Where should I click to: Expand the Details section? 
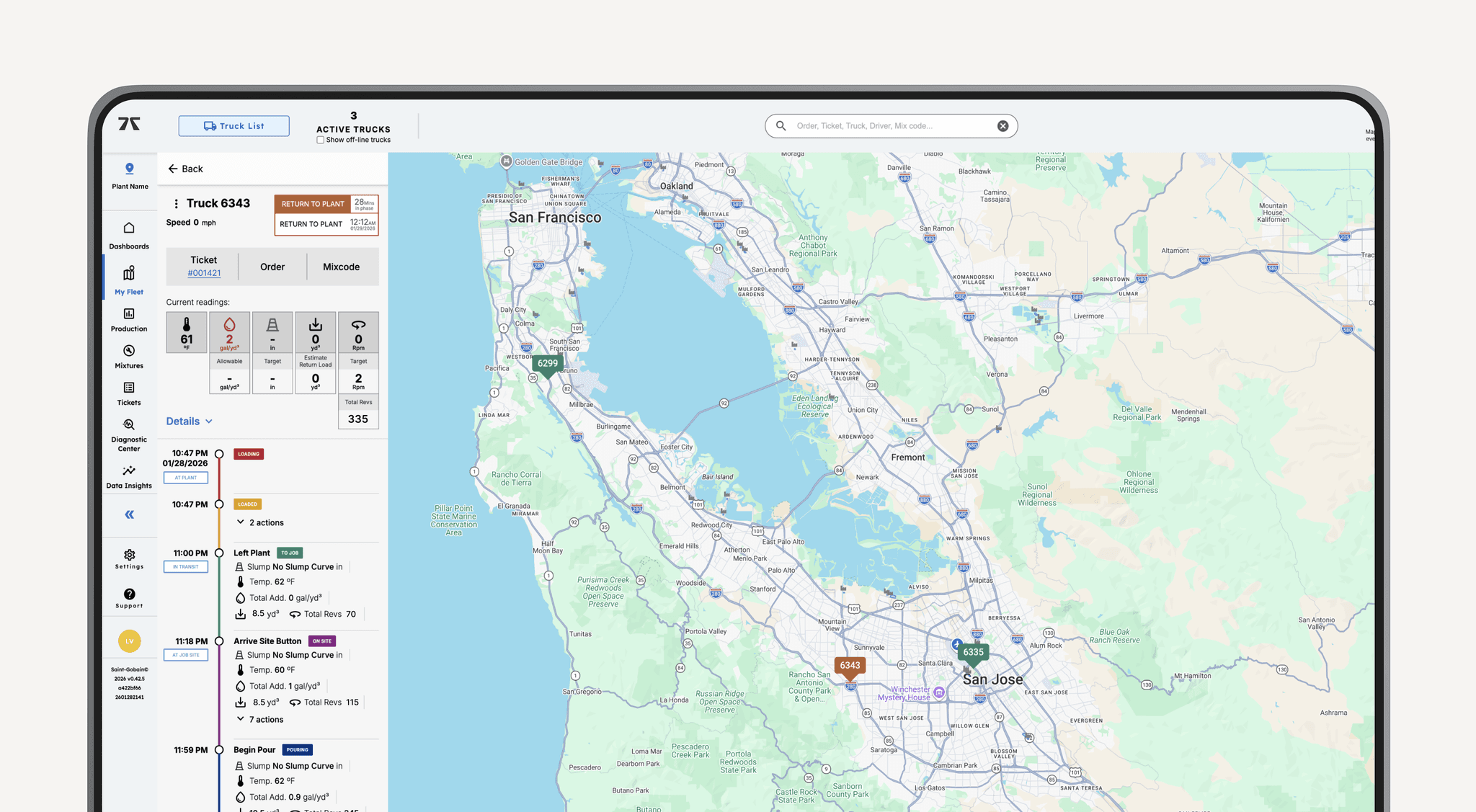189,421
